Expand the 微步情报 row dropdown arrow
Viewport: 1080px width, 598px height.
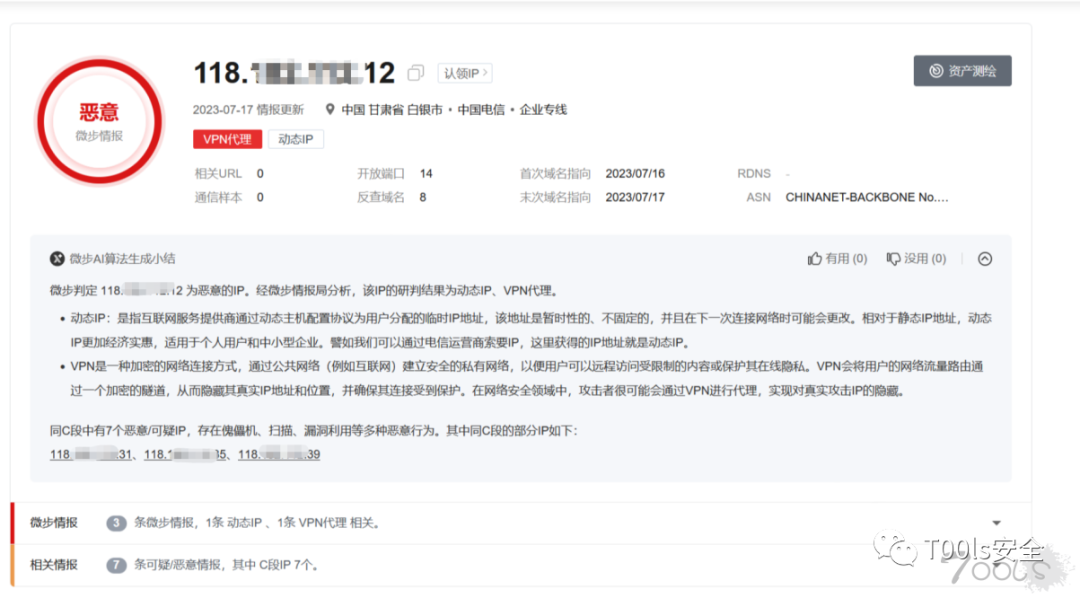pyautogui.click(x=996, y=523)
